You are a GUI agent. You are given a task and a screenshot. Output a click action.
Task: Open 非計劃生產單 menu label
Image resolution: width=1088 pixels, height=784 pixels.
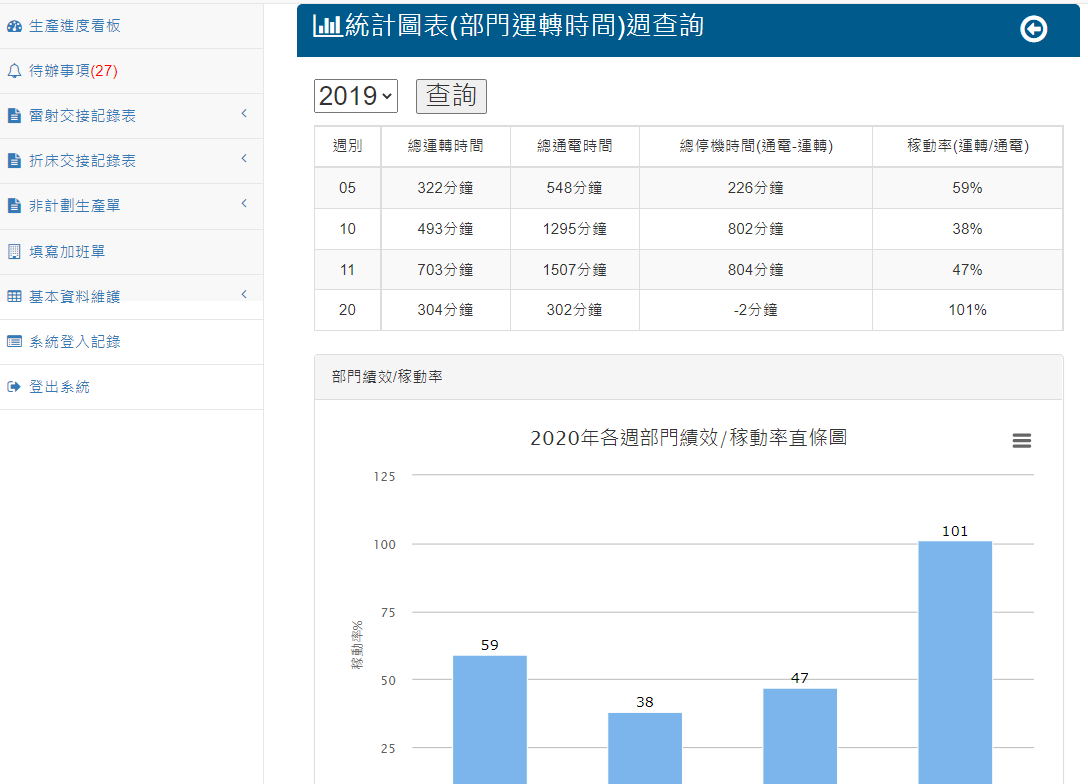(x=75, y=206)
